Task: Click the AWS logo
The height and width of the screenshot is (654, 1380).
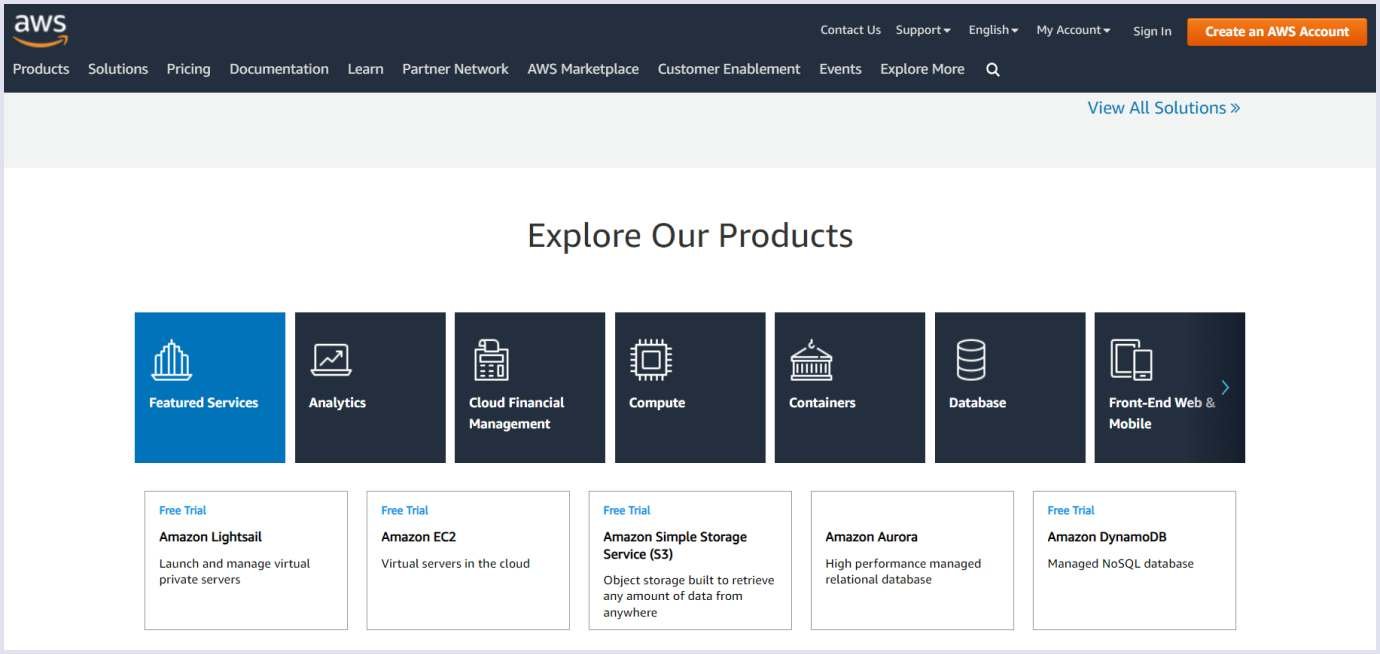Action: coord(40,30)
